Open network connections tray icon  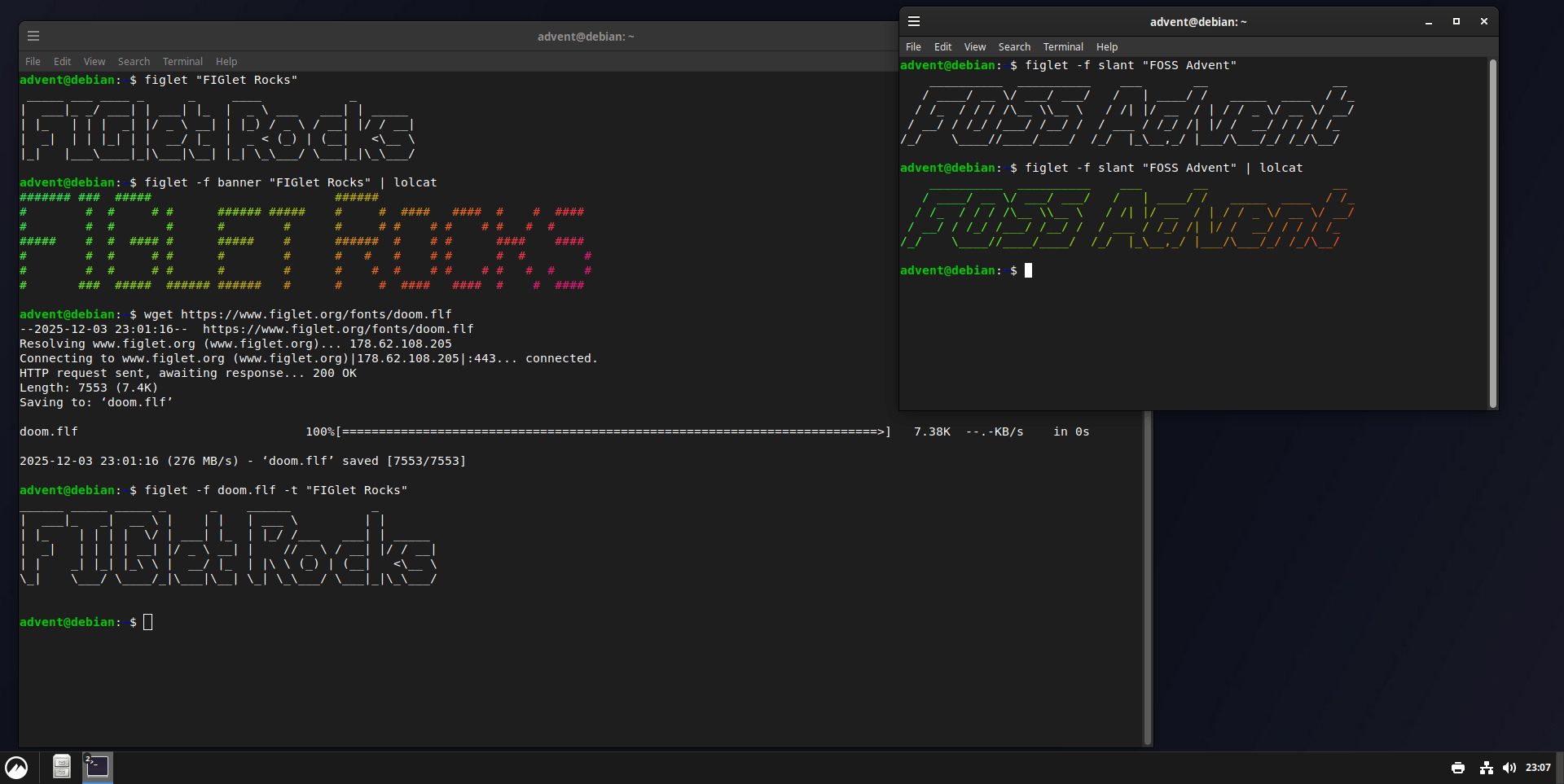[x=1487, y=768]
